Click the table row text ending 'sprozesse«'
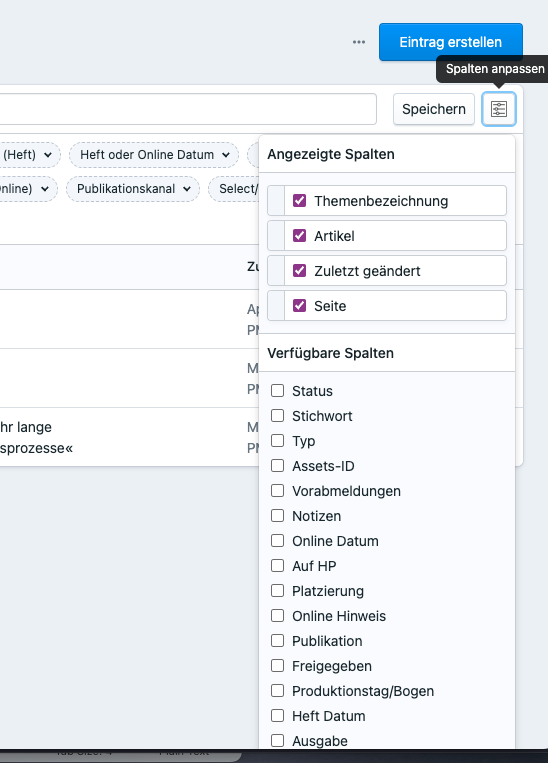The image size is (548, 763). tap(37, 448)
